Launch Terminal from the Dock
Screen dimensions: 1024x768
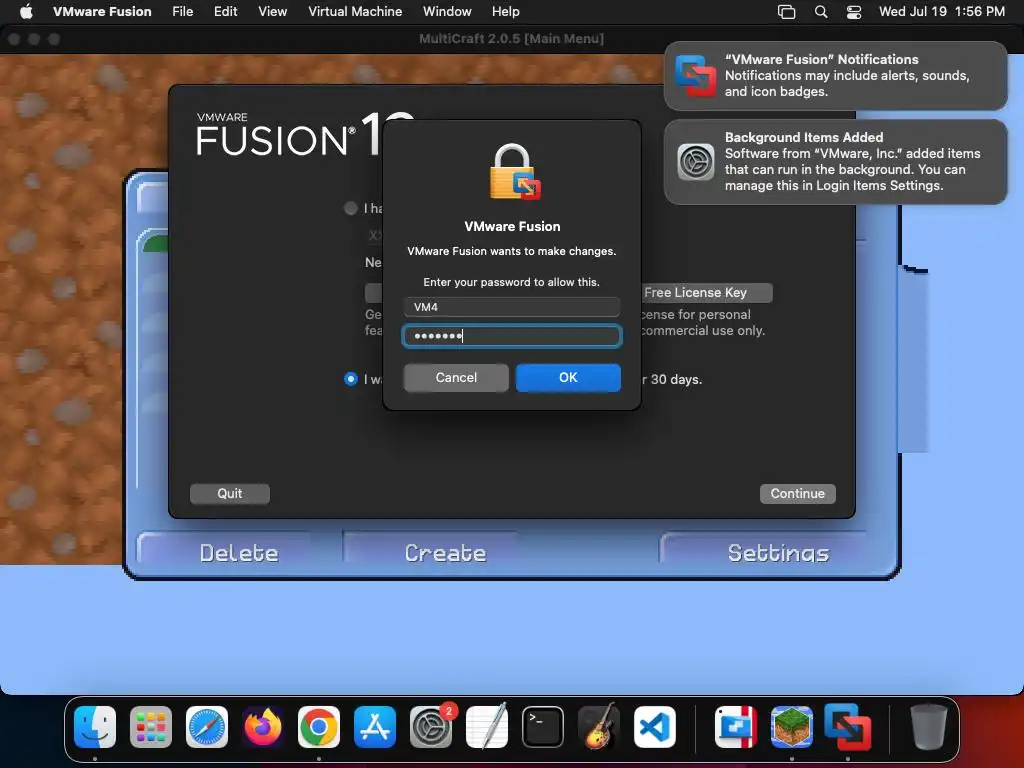click(x=543, y=727)
